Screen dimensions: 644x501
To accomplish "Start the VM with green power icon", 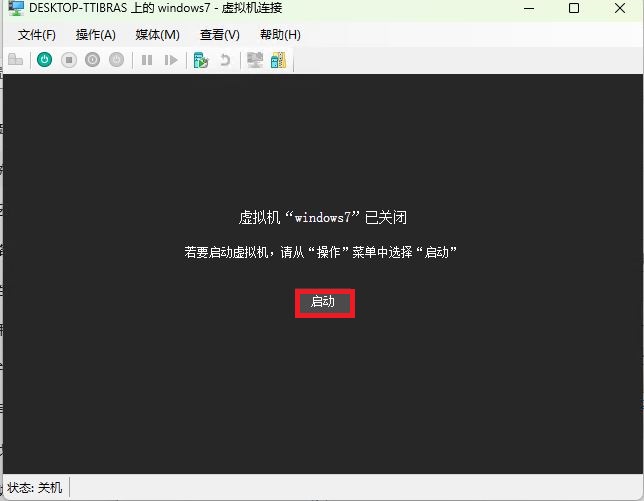I will tap(44, 60).
